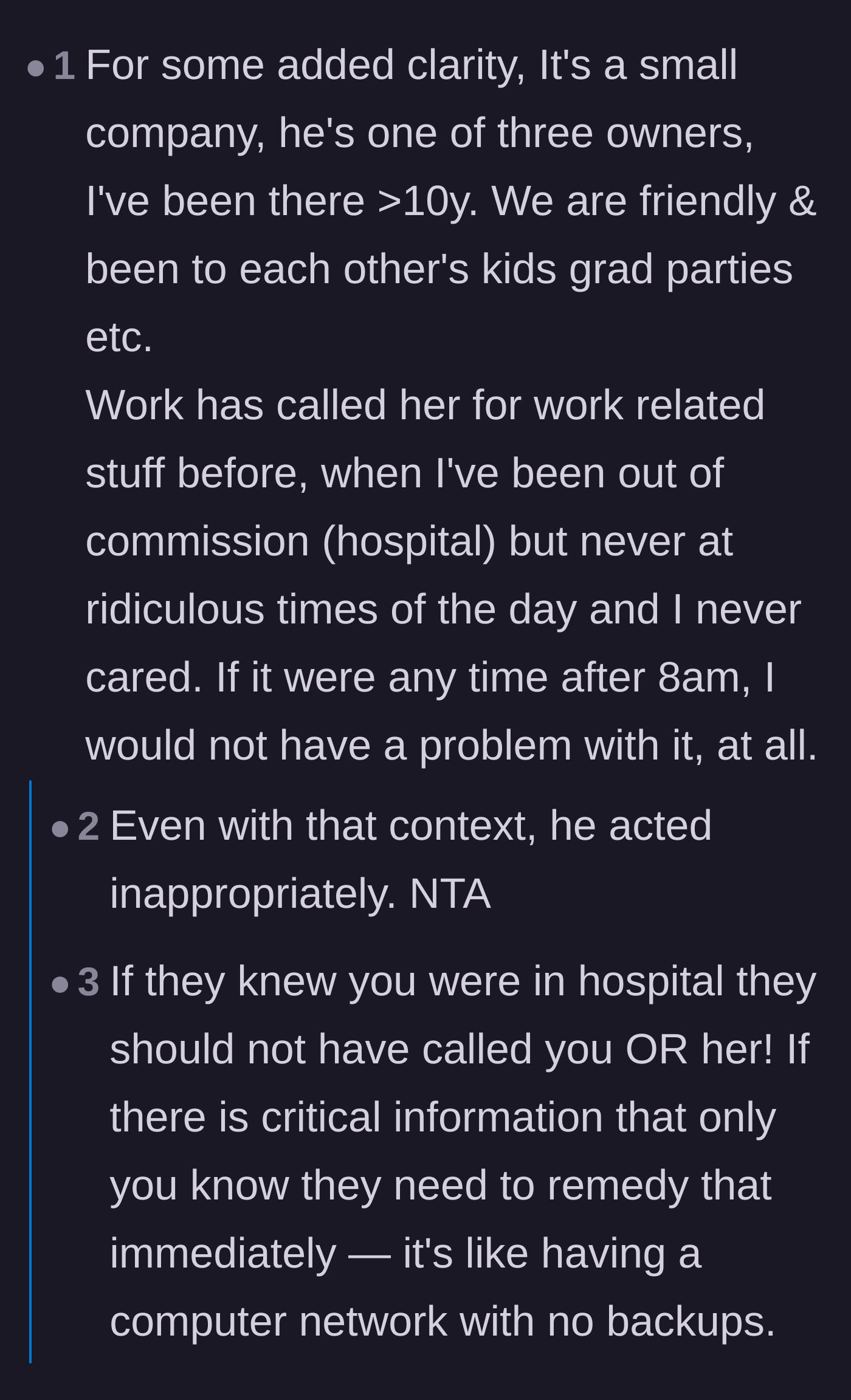Select the score number 3 label
The image size is (851, 1400).
pyautogui.click(x=89, y=982)
